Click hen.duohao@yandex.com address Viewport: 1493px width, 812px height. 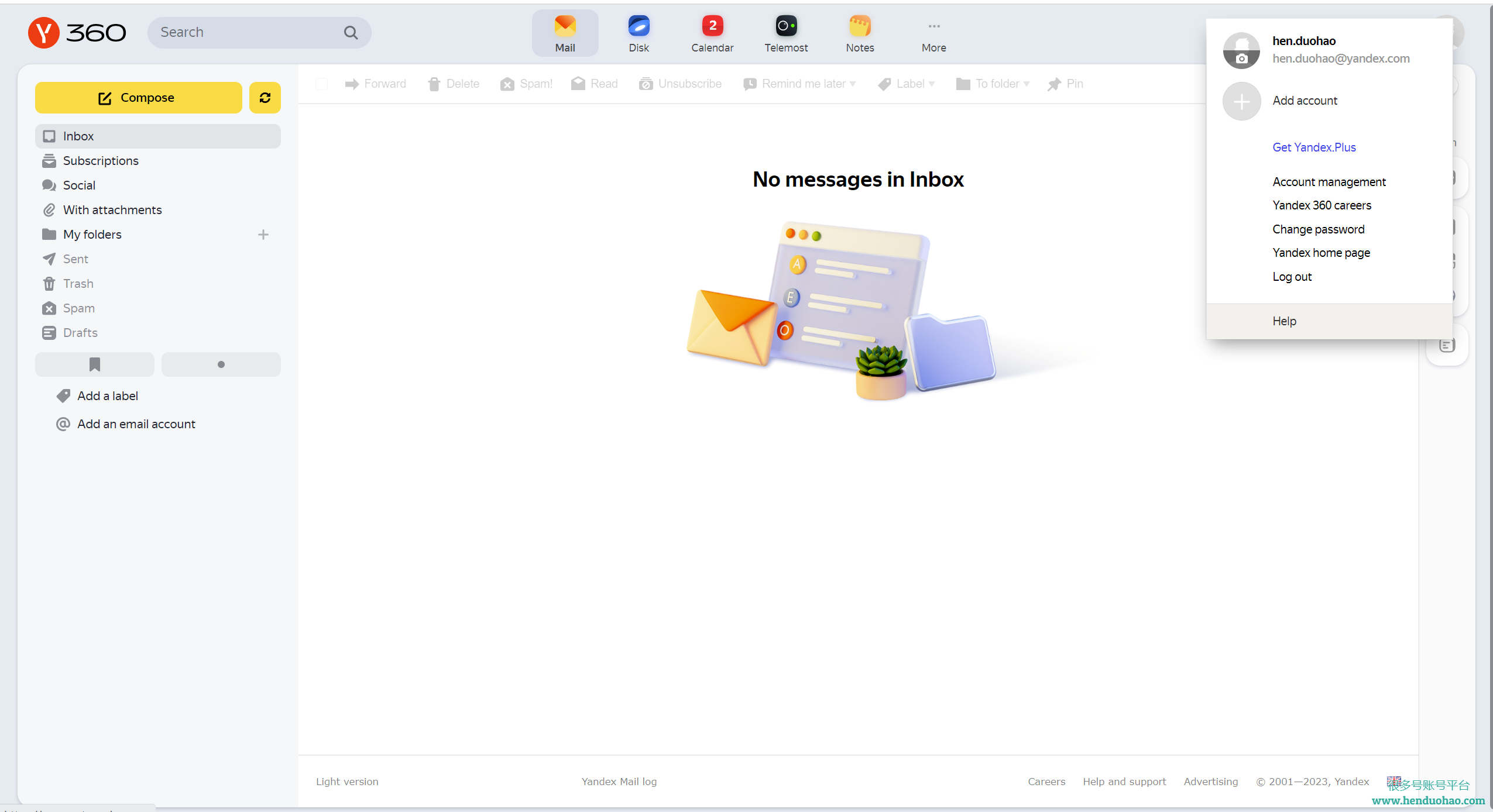click(1341, 59)
